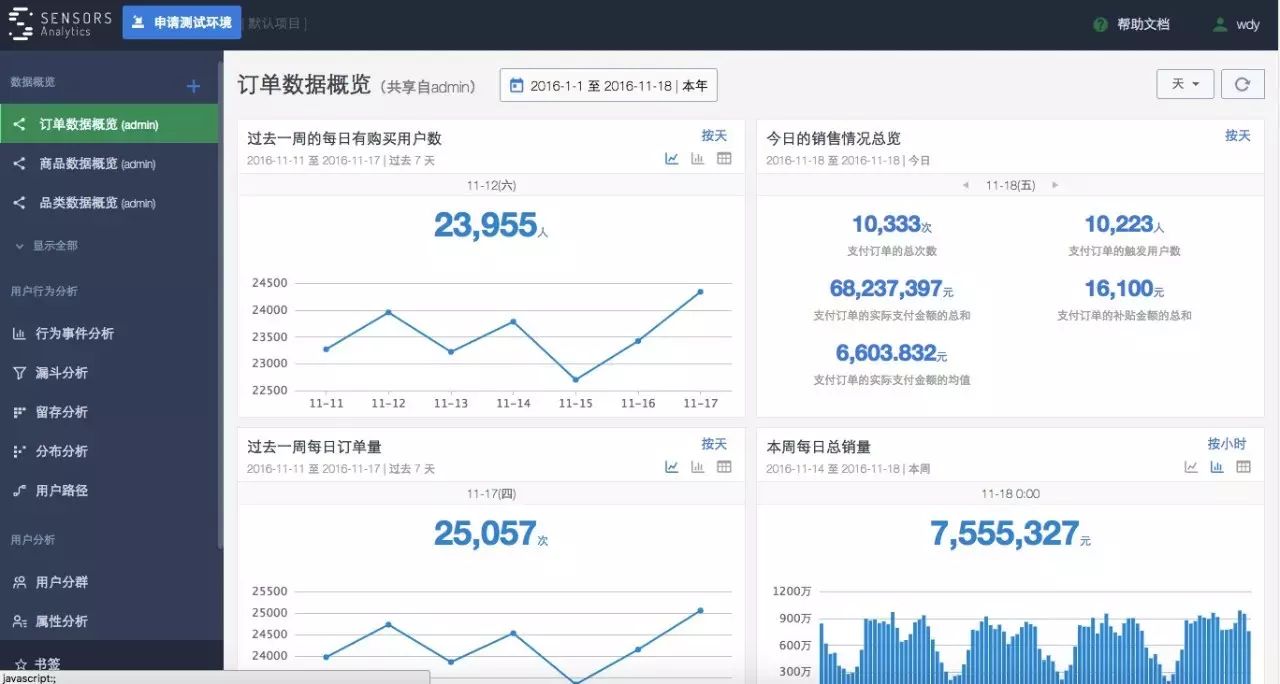The height and width of the screenshot is (684, 1280).
Task: Click 按天 on 过去一周的每日有购买用户数 card
Action: click(x=714, y=135)
